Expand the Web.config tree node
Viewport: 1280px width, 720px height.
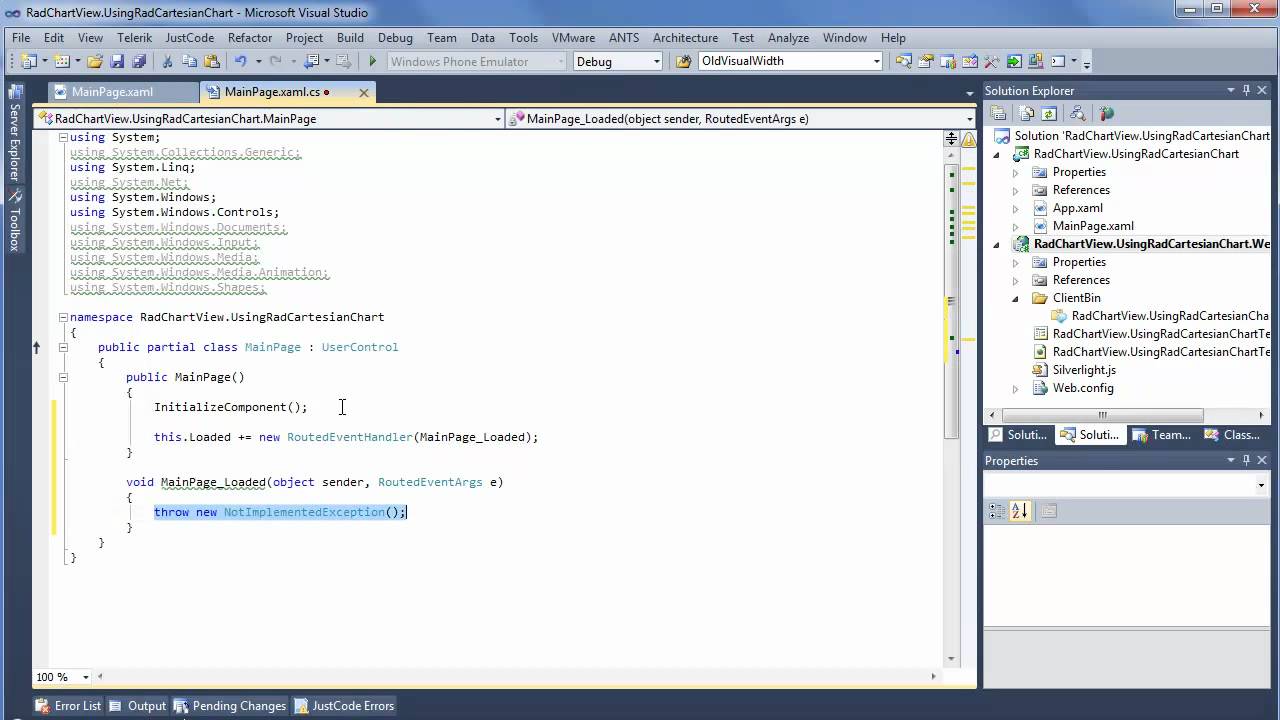point(1016,388)
